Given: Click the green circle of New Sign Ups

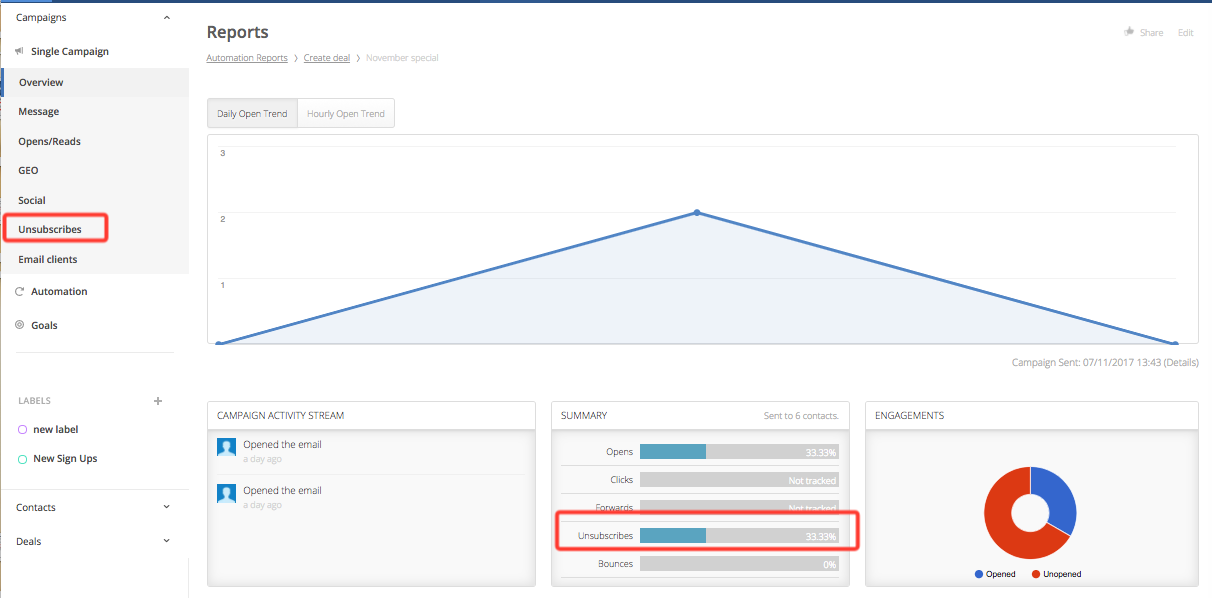Looking at the screenshot, I should (23, 459).
